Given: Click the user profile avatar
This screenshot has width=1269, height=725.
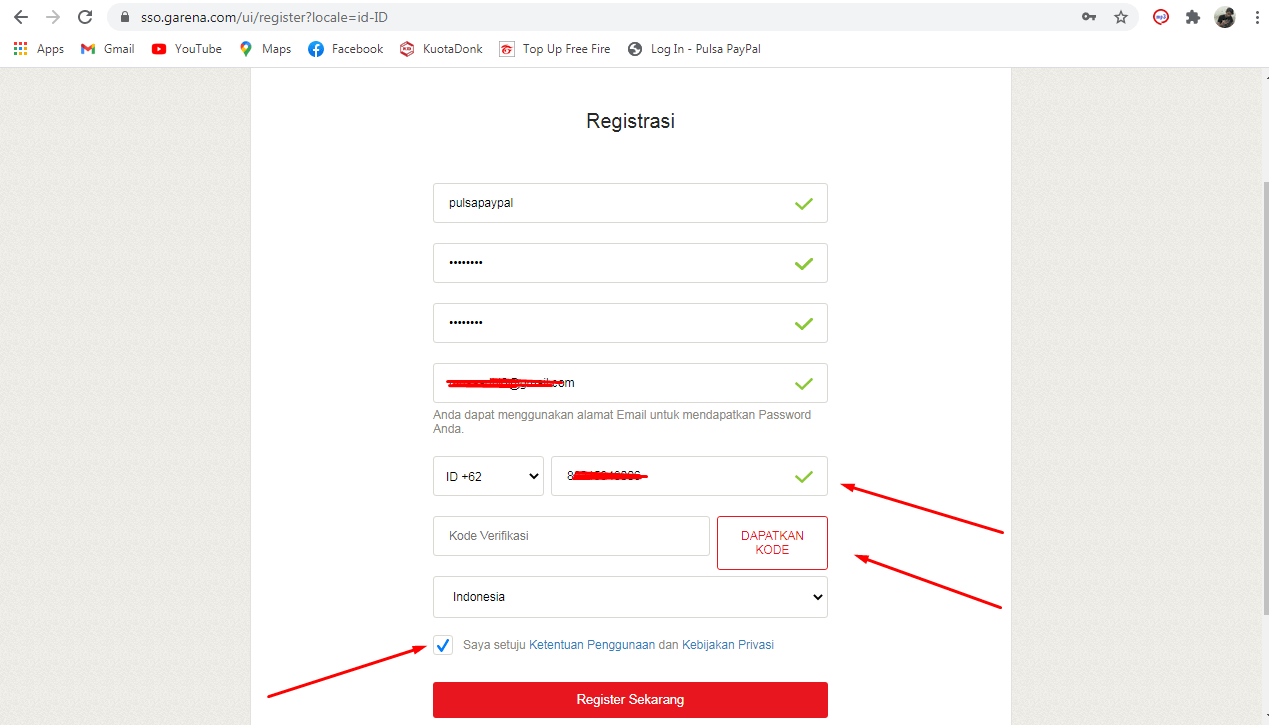Looking at the screenshot, I should pos(1225,17).
